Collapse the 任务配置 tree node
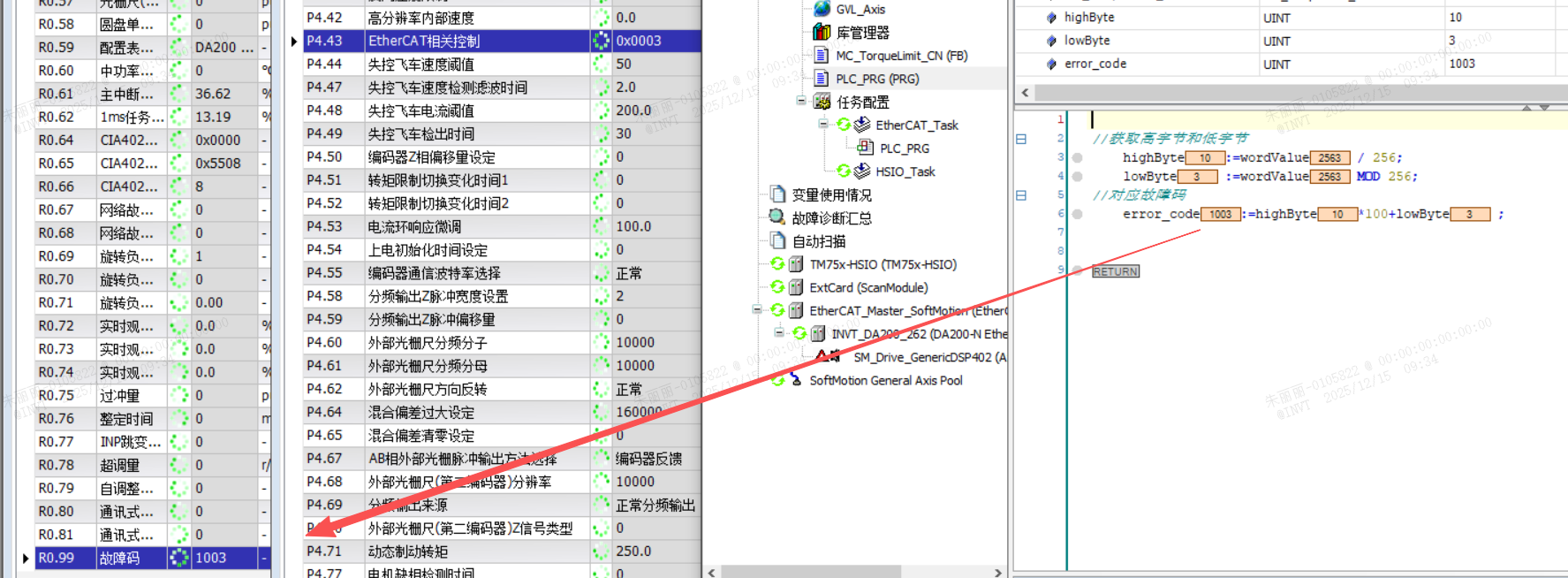 coord(801,101)
